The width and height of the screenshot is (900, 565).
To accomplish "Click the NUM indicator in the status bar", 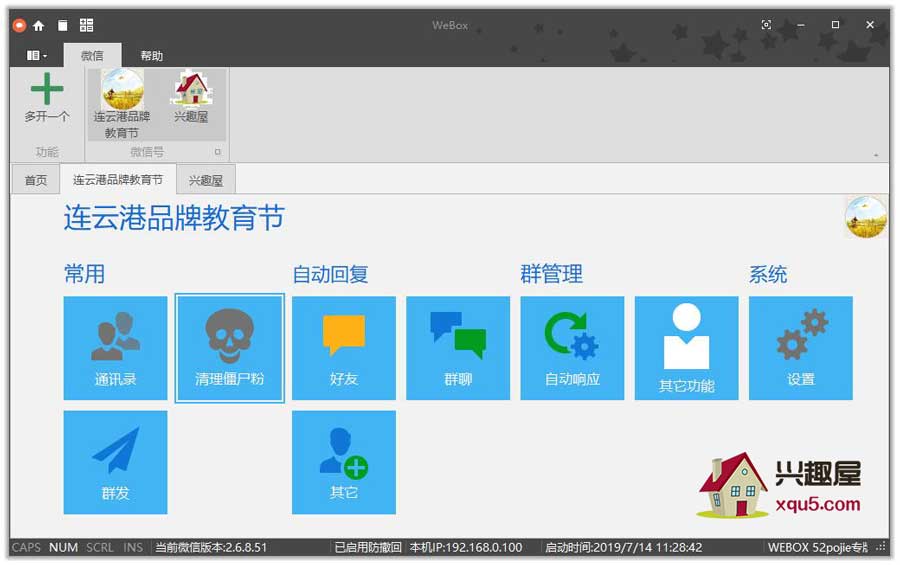I will pos(63,547).
